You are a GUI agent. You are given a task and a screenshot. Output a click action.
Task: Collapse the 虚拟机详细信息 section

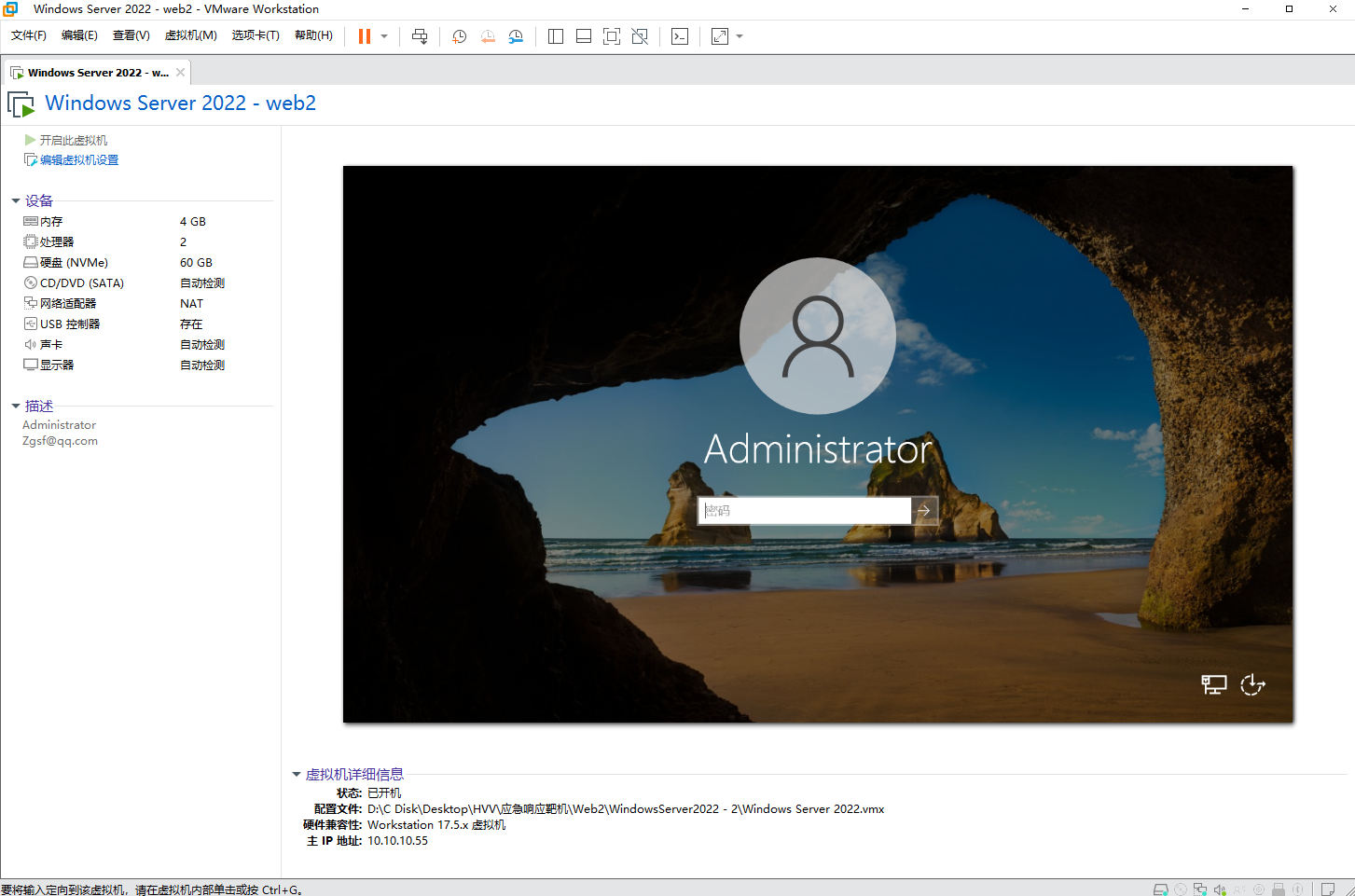[x=297, y=774]
